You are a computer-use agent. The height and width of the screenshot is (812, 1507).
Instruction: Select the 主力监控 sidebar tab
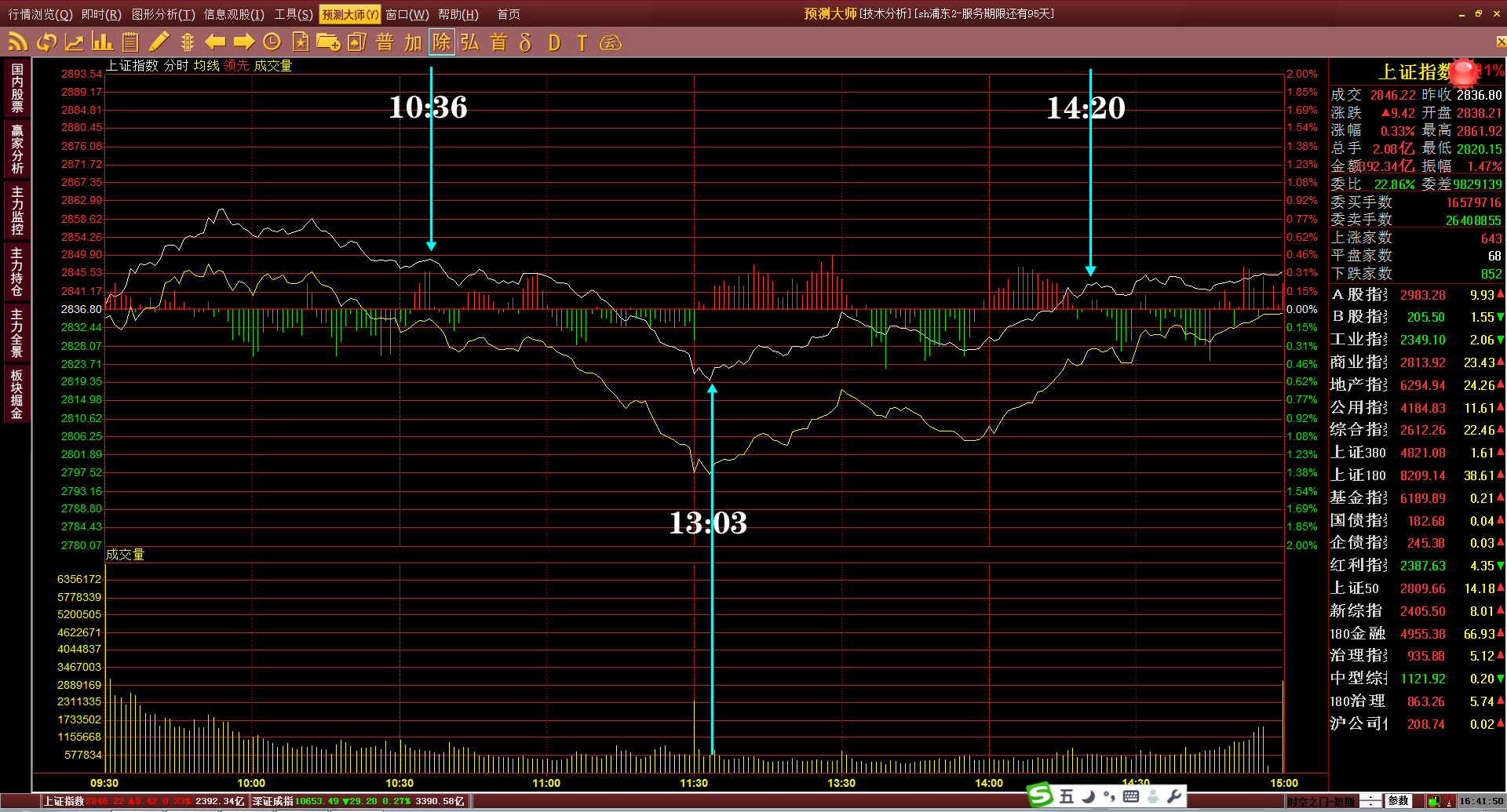pyautogui.click(x=17, y=210)
